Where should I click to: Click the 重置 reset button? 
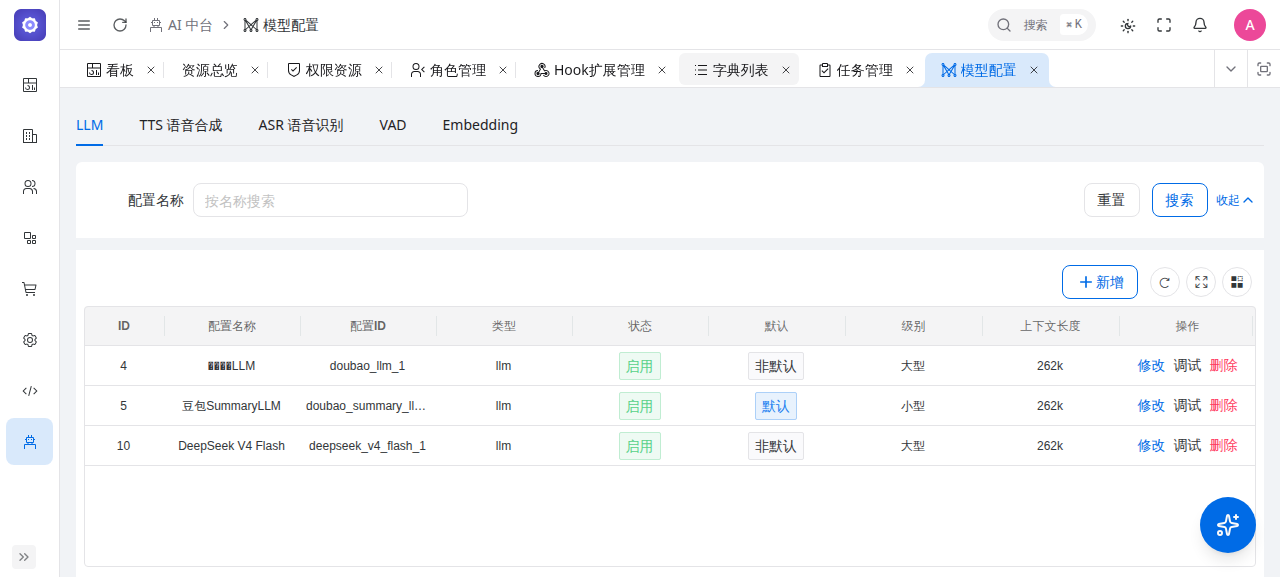coord(1112,200)
